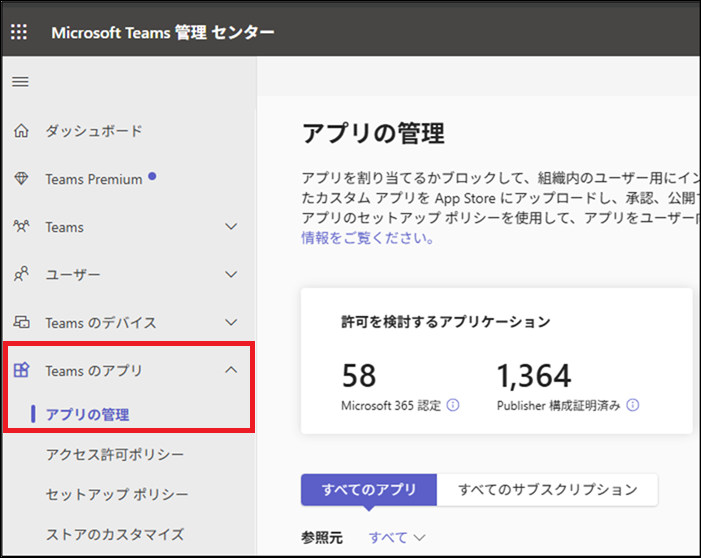
Task: Open the app launcher waffle icon
Action: pyautogui.click(x=19, y=32)
